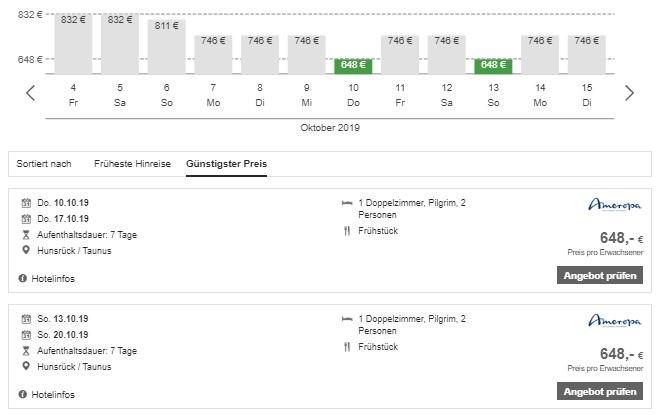Show later dates with right chevron

629,93
